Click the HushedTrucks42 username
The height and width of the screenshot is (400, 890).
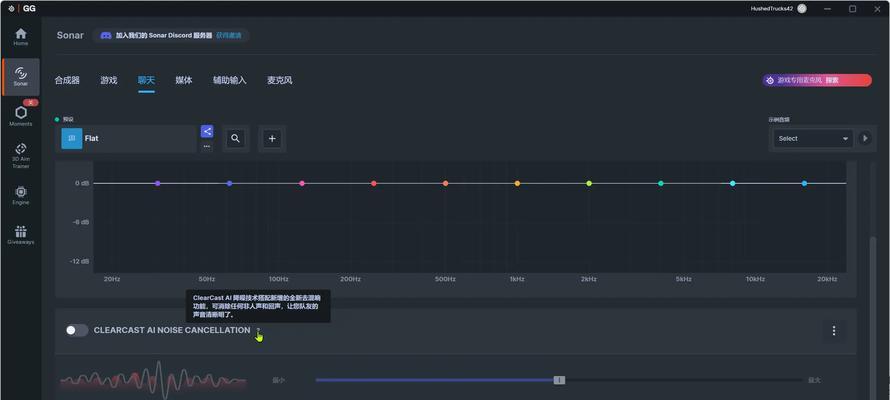tap(771, 9)
